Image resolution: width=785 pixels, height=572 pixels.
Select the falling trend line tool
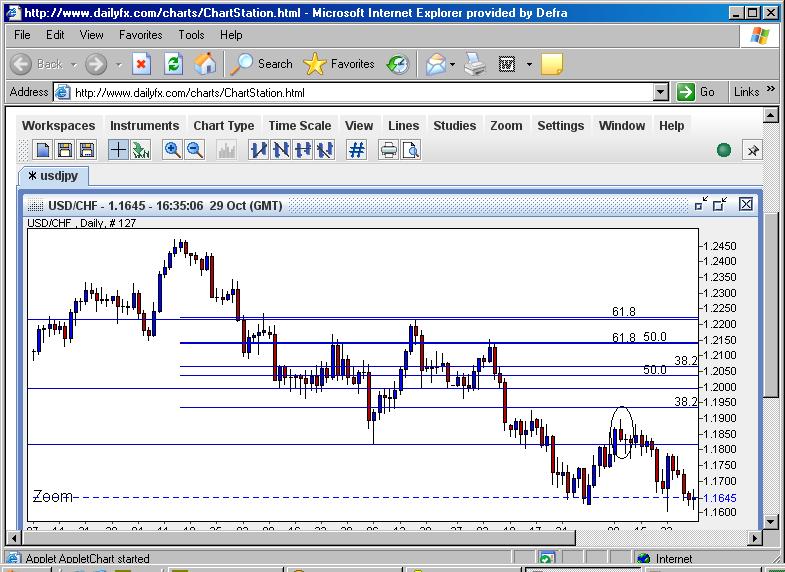click(280, 150)
